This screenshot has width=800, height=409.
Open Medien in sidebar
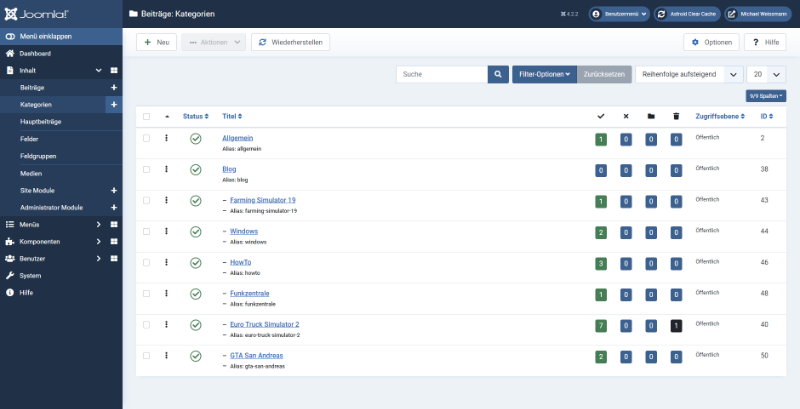point(31,173)
